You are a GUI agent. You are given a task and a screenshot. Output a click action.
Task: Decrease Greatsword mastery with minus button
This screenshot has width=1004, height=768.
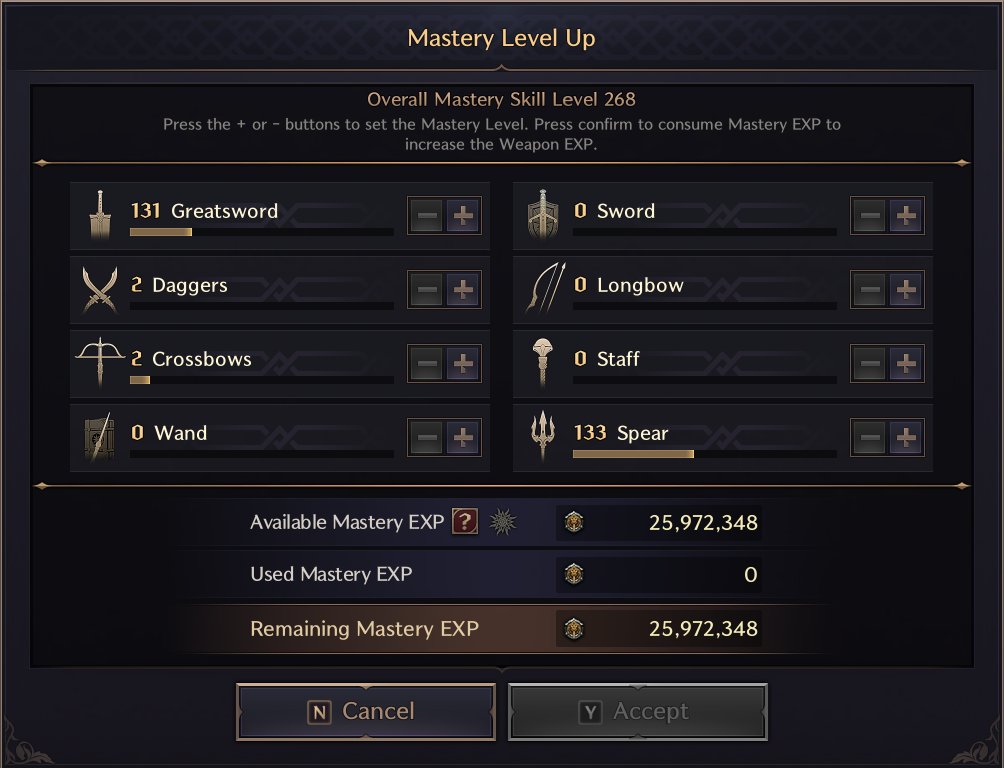[x=426, y=216]
